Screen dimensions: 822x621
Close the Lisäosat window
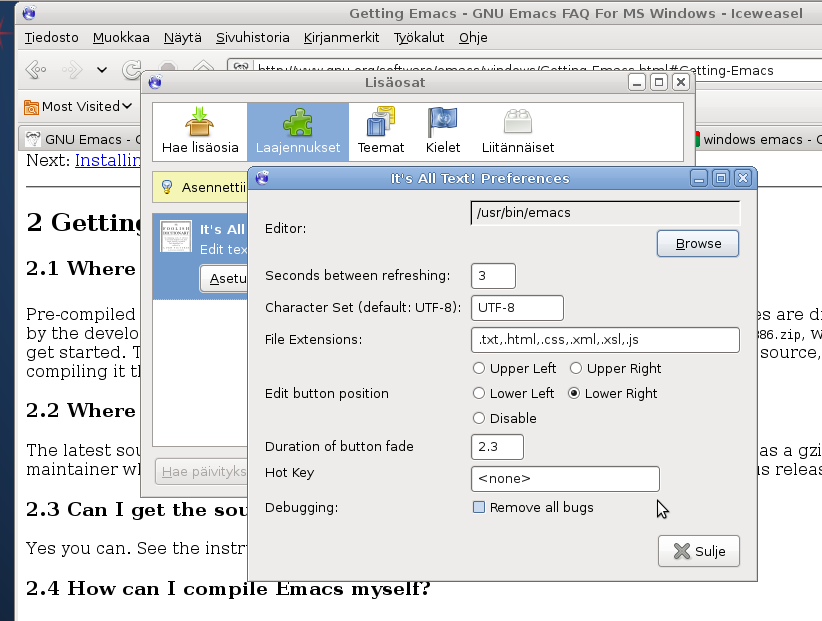pyautogui.click(x=680, y=82)
